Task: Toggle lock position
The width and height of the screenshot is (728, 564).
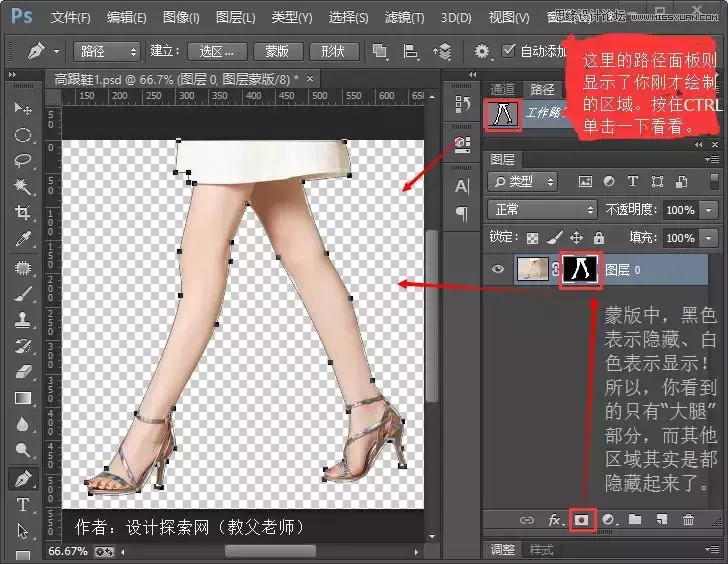Action: click(x=577, y=238)
